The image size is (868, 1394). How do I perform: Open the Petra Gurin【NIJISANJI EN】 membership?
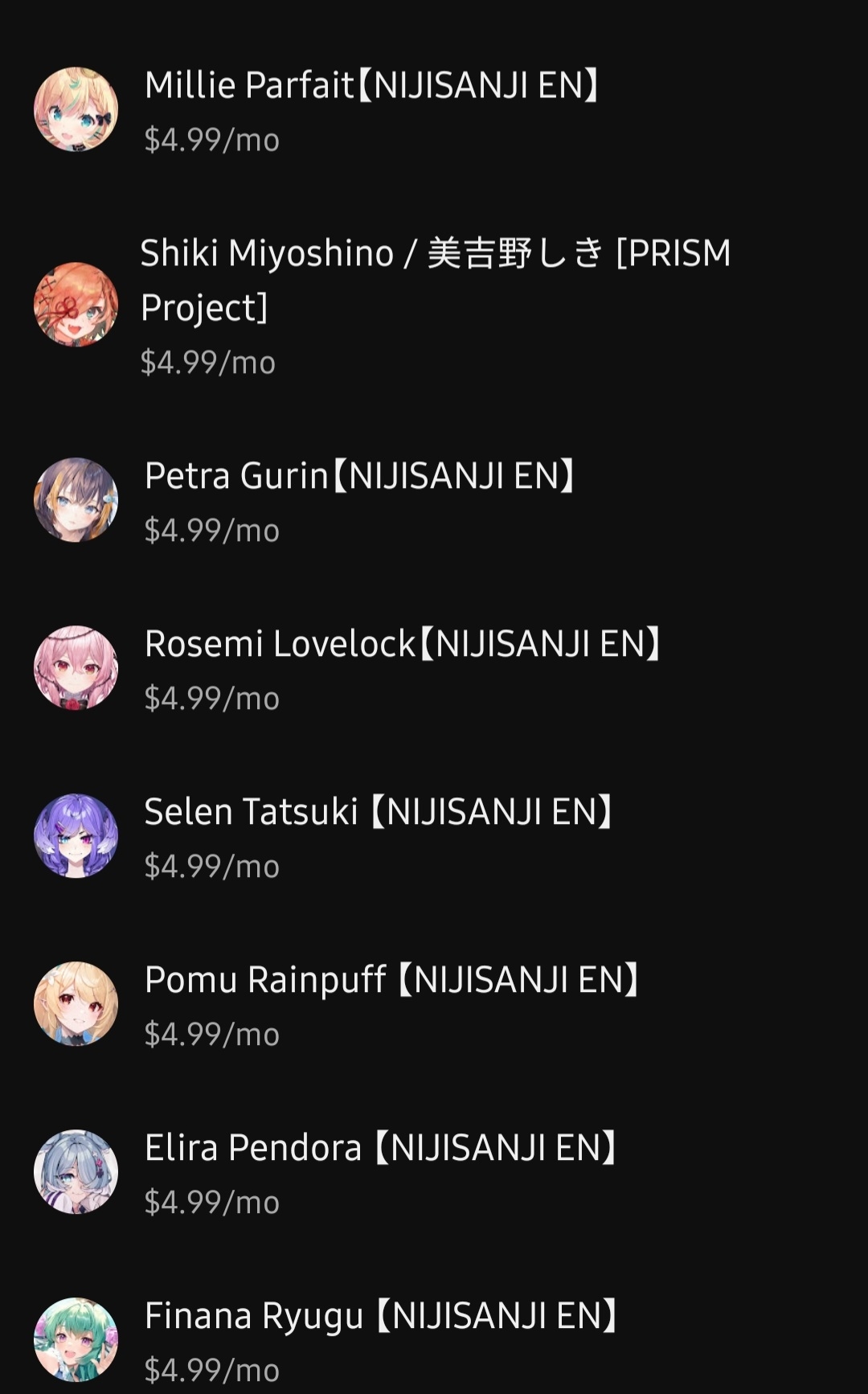(x=434, y=501)
